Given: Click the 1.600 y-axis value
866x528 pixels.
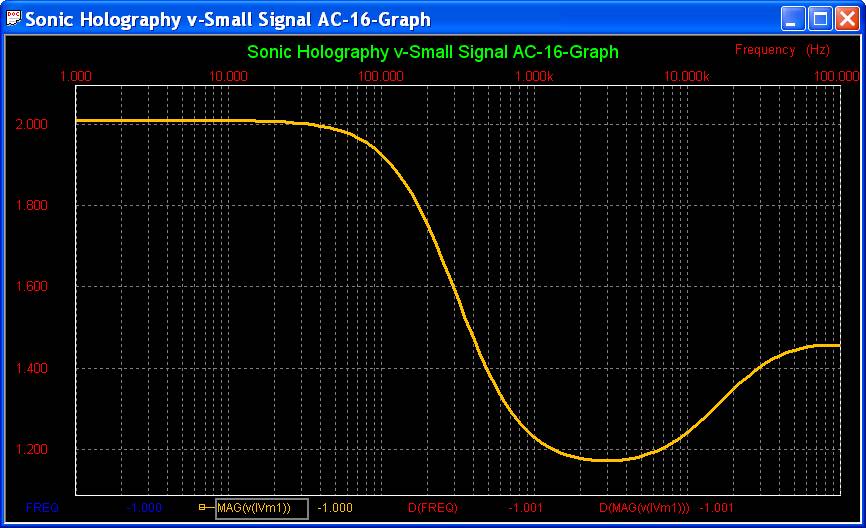Looking at the screenshot, I should (x=31, y=287).
